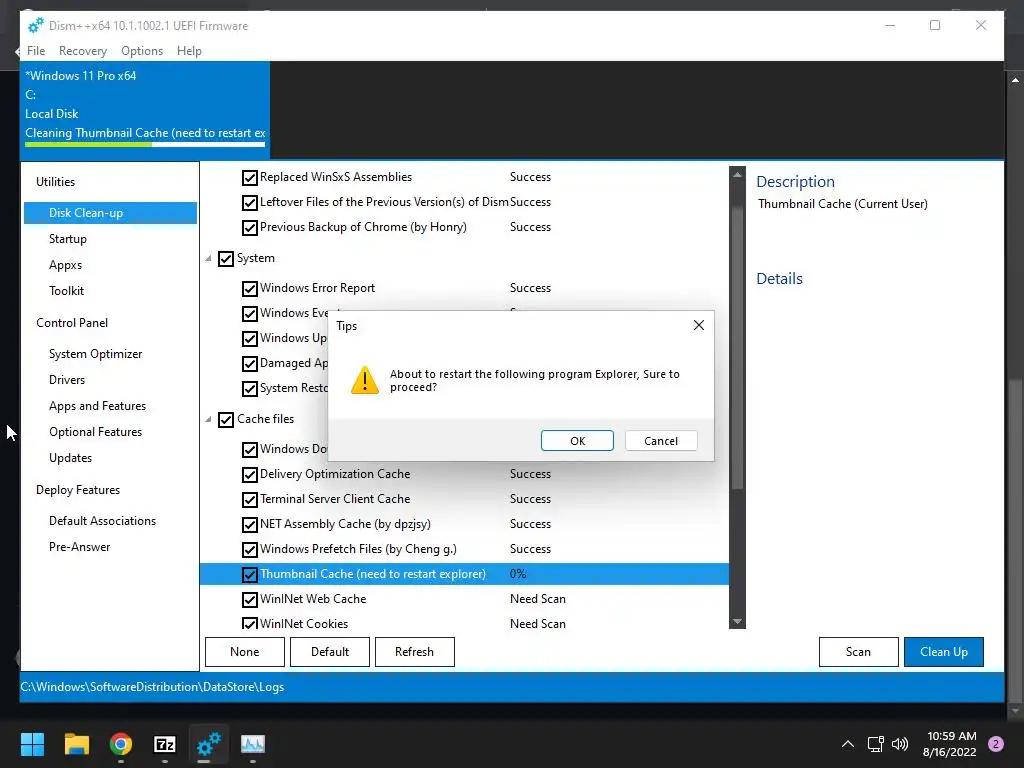
Task: Click the warning triangle icon in Tips dialog
Action: (364, 380)
